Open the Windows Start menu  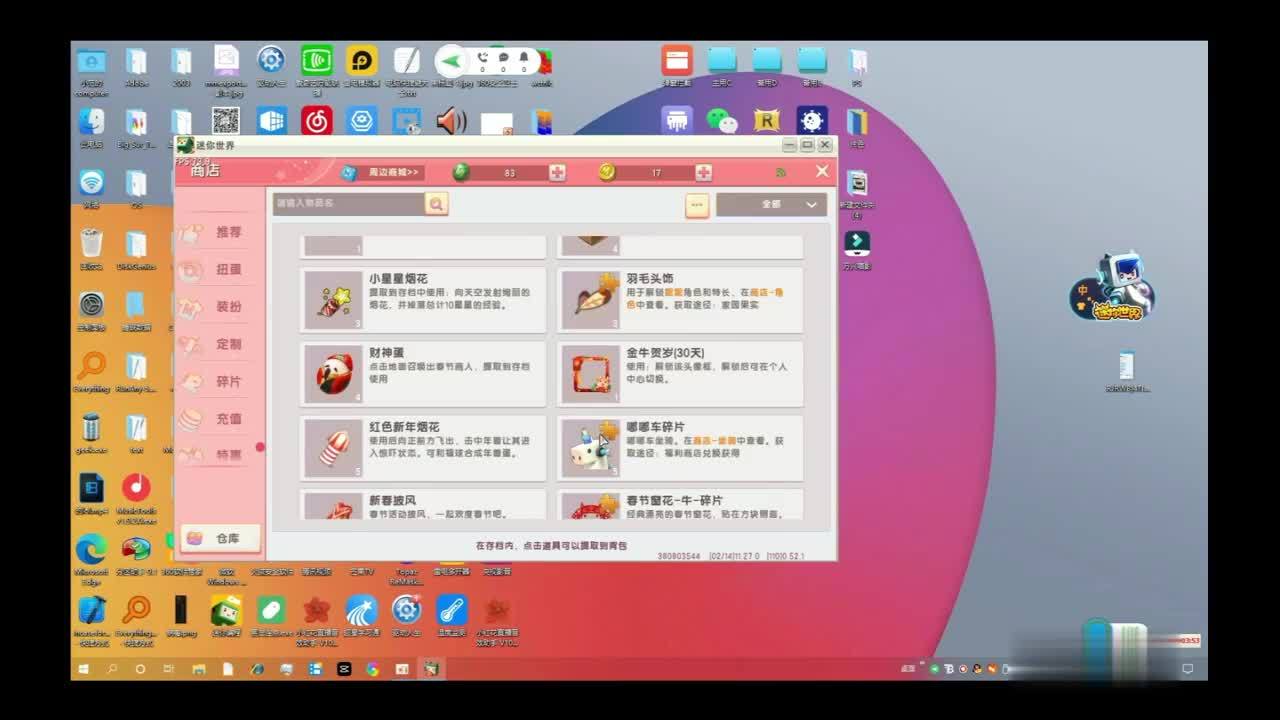pos(84,669)
